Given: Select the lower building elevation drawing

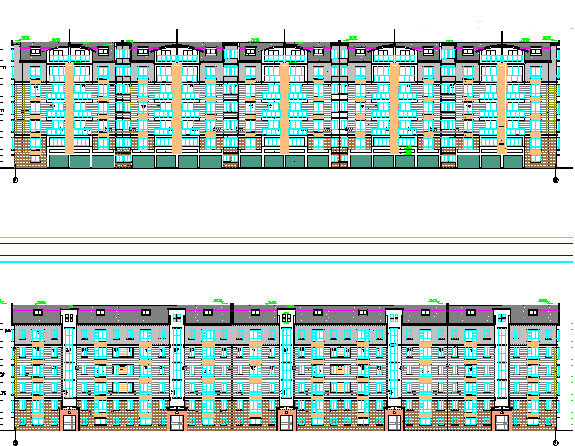Looking at the screenshot, I should [285, 367].
